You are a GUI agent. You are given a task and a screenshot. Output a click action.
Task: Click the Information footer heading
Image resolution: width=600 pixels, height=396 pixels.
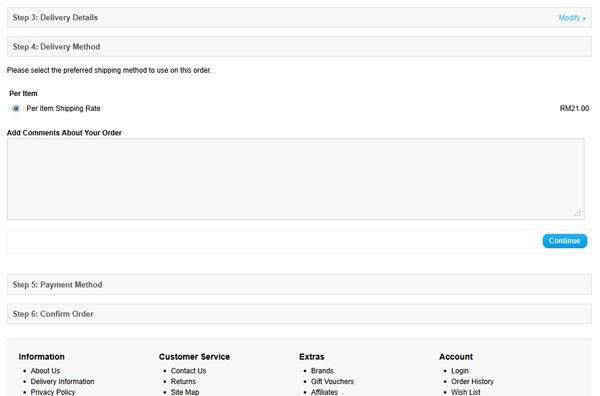[x=41, y=357]
